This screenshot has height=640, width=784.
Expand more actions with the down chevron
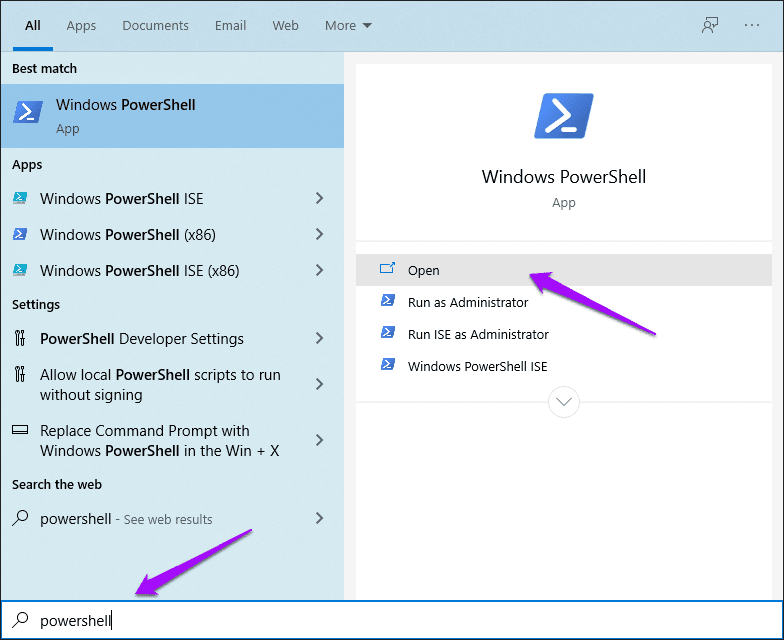click(x=564, y=402)
